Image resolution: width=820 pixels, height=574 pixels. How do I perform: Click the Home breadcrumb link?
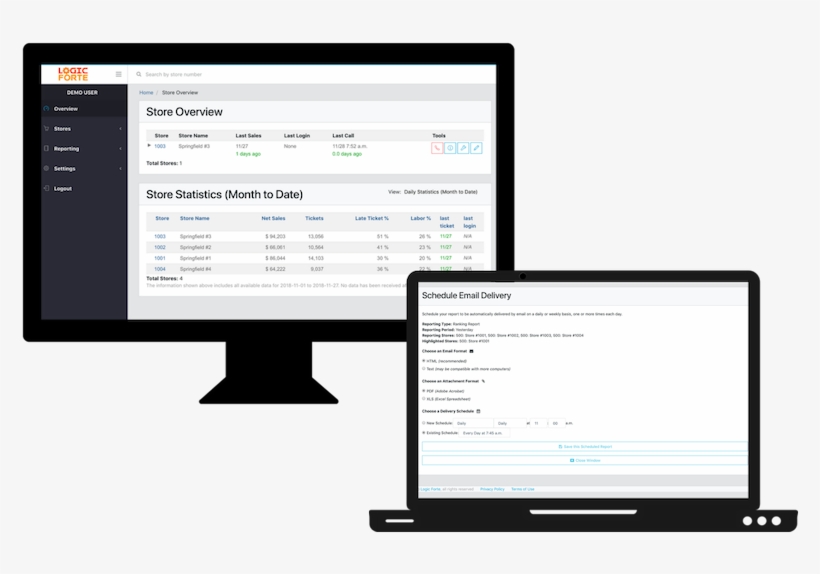[x=146, y=93]
